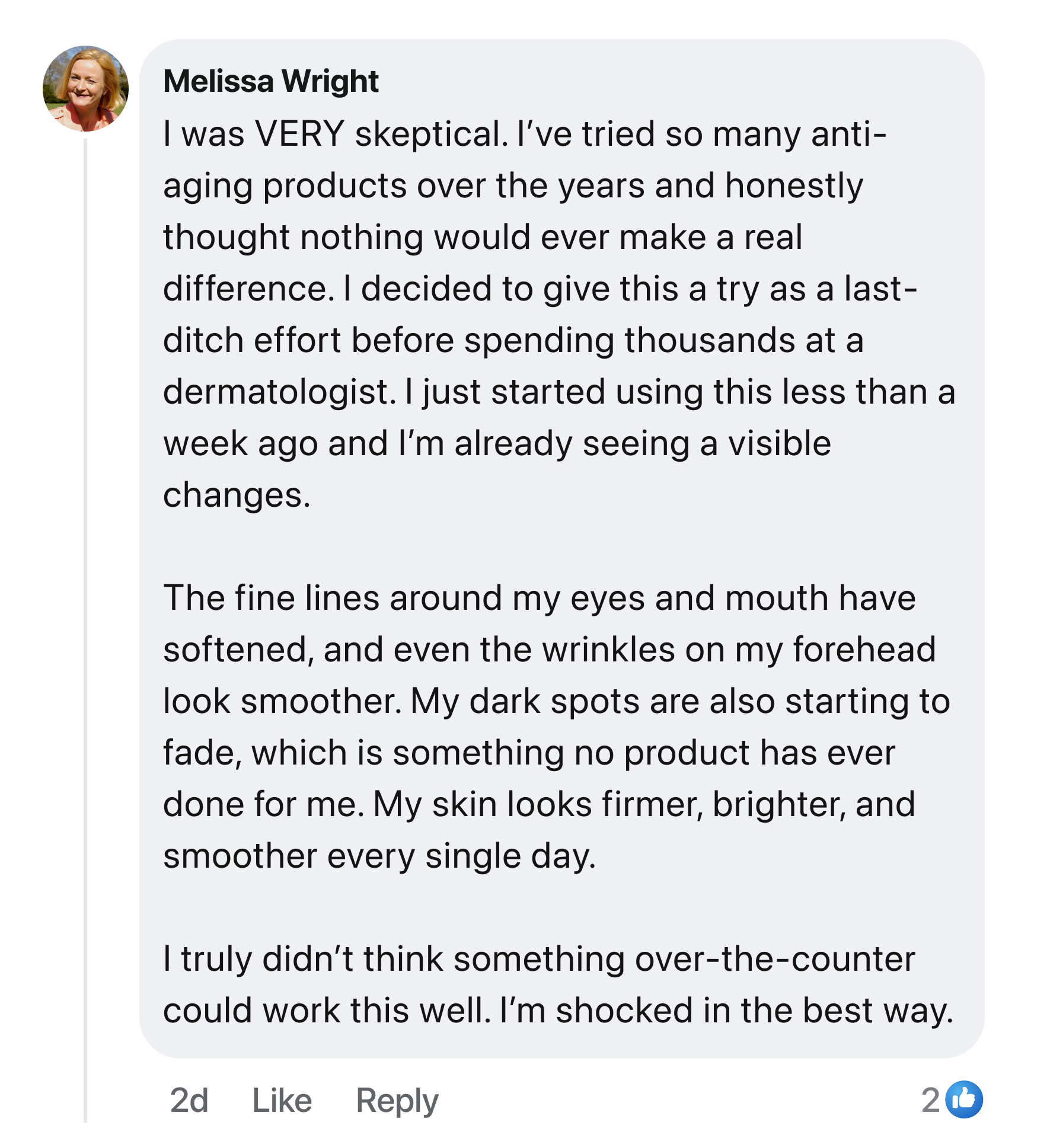The image size is (1050, 1148).
Task: Click the reaction count number 2
Action: pos(930,1100)
